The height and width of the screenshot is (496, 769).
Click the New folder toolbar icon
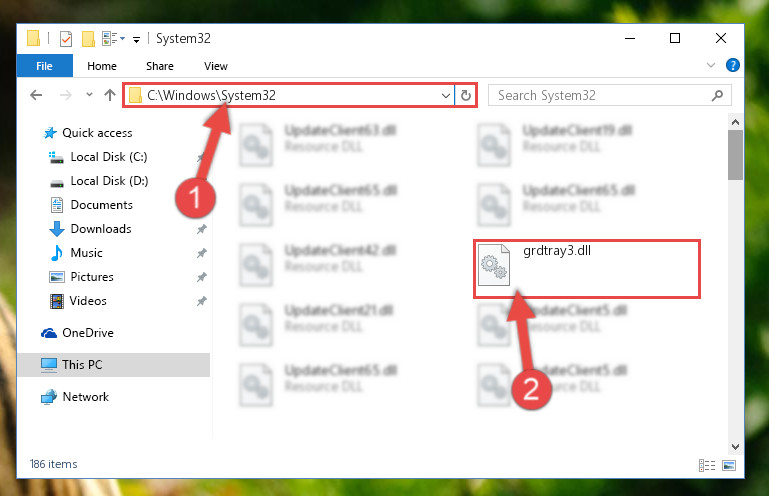(88, 39)
